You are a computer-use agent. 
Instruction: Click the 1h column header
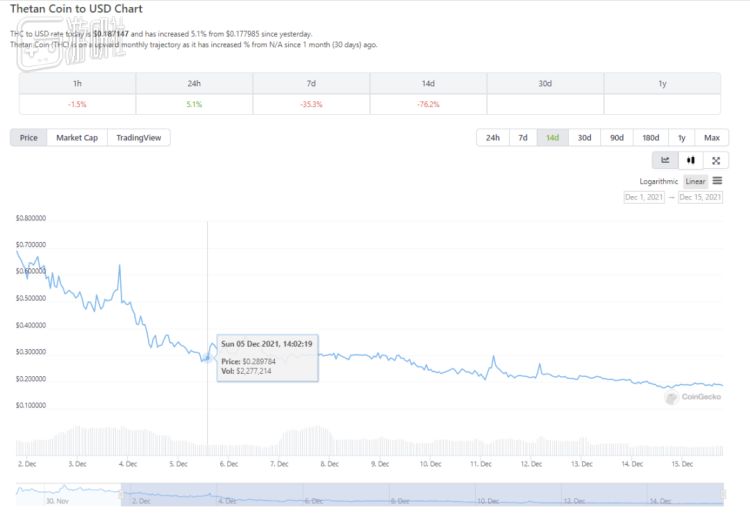coord(77,83)
